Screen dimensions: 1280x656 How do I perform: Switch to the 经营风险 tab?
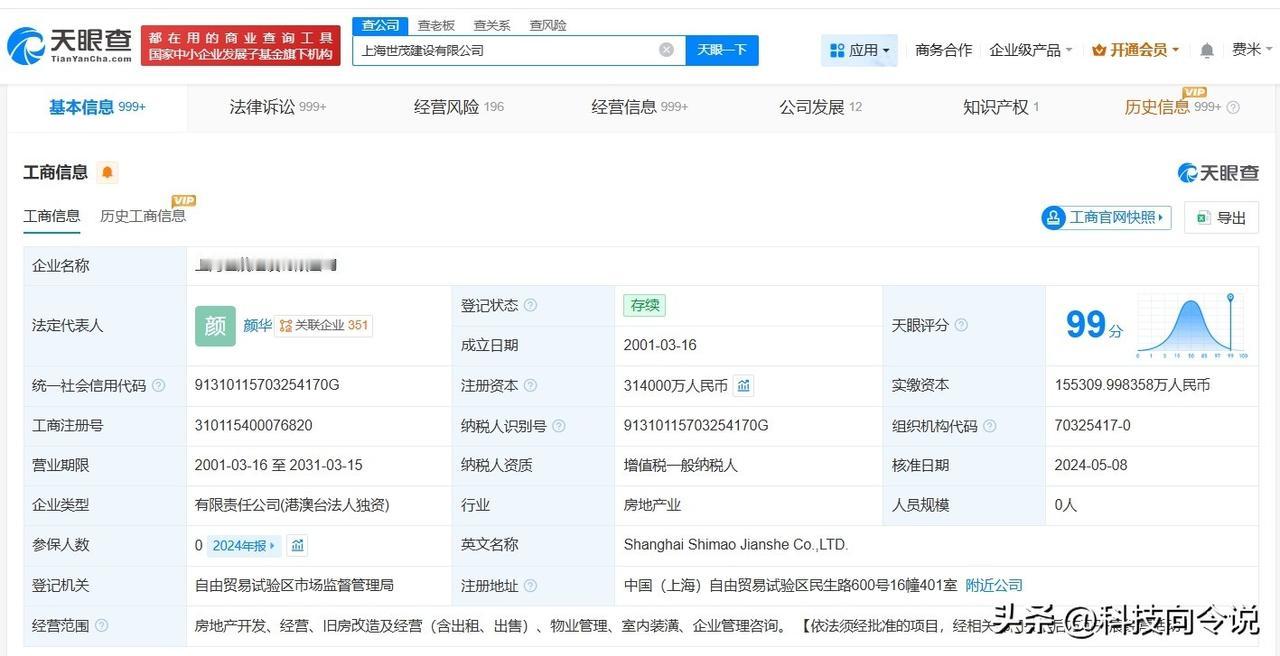coord(459,107)
